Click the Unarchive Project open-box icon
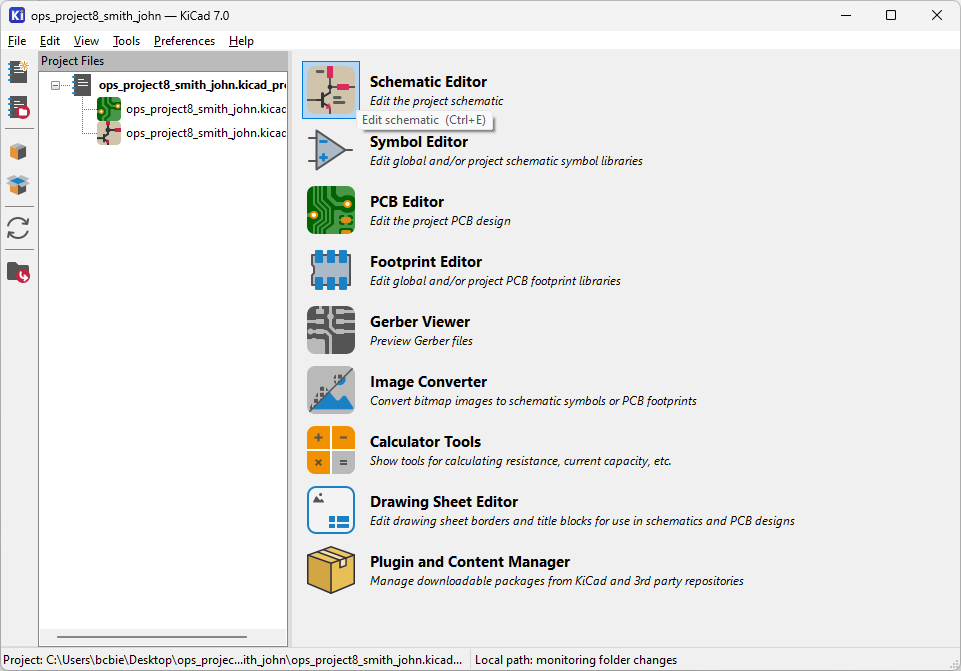961x671 pixels. click(x=18, y=185)
